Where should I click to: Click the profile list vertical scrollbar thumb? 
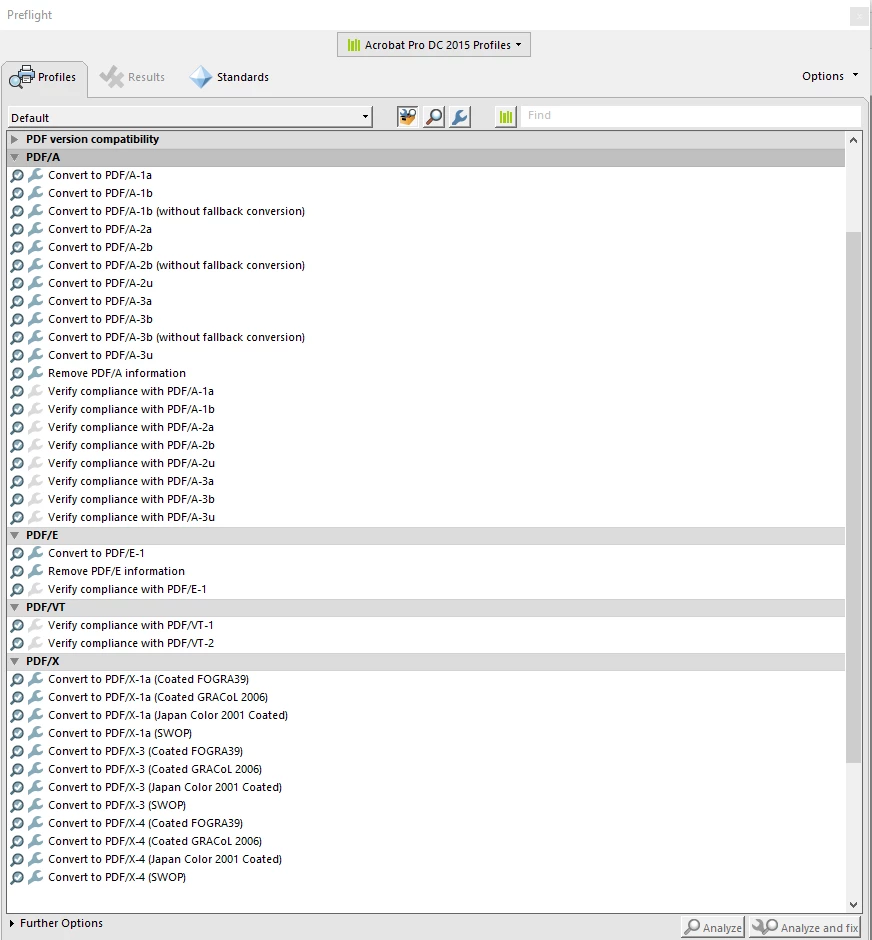pyautogui.click(x=853, y=497)
